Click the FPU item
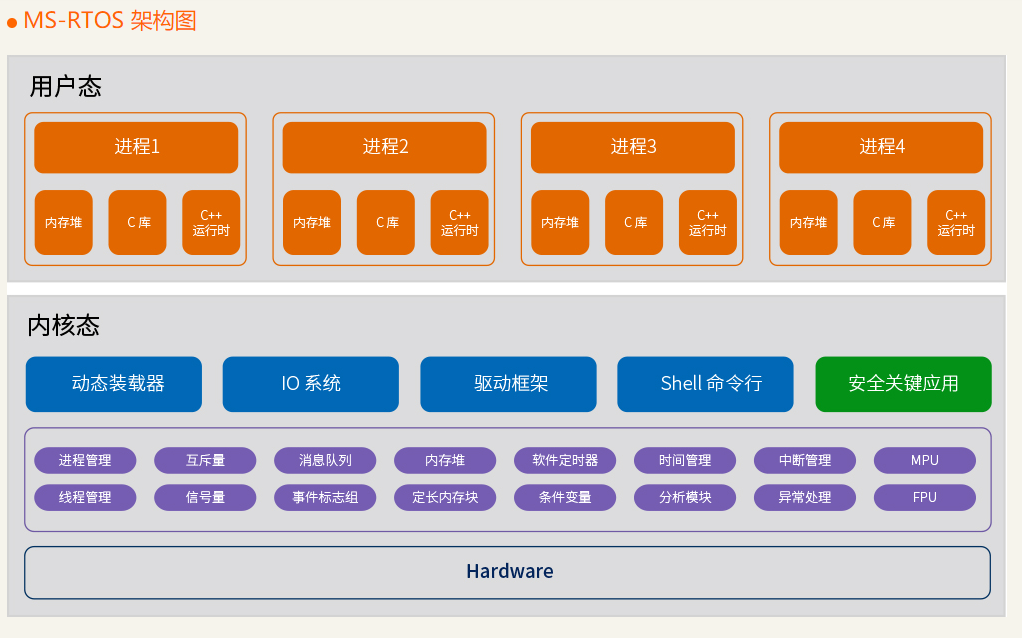This screenshot has width=1022, height=638. pyautogui.click(x=924, y=497)
